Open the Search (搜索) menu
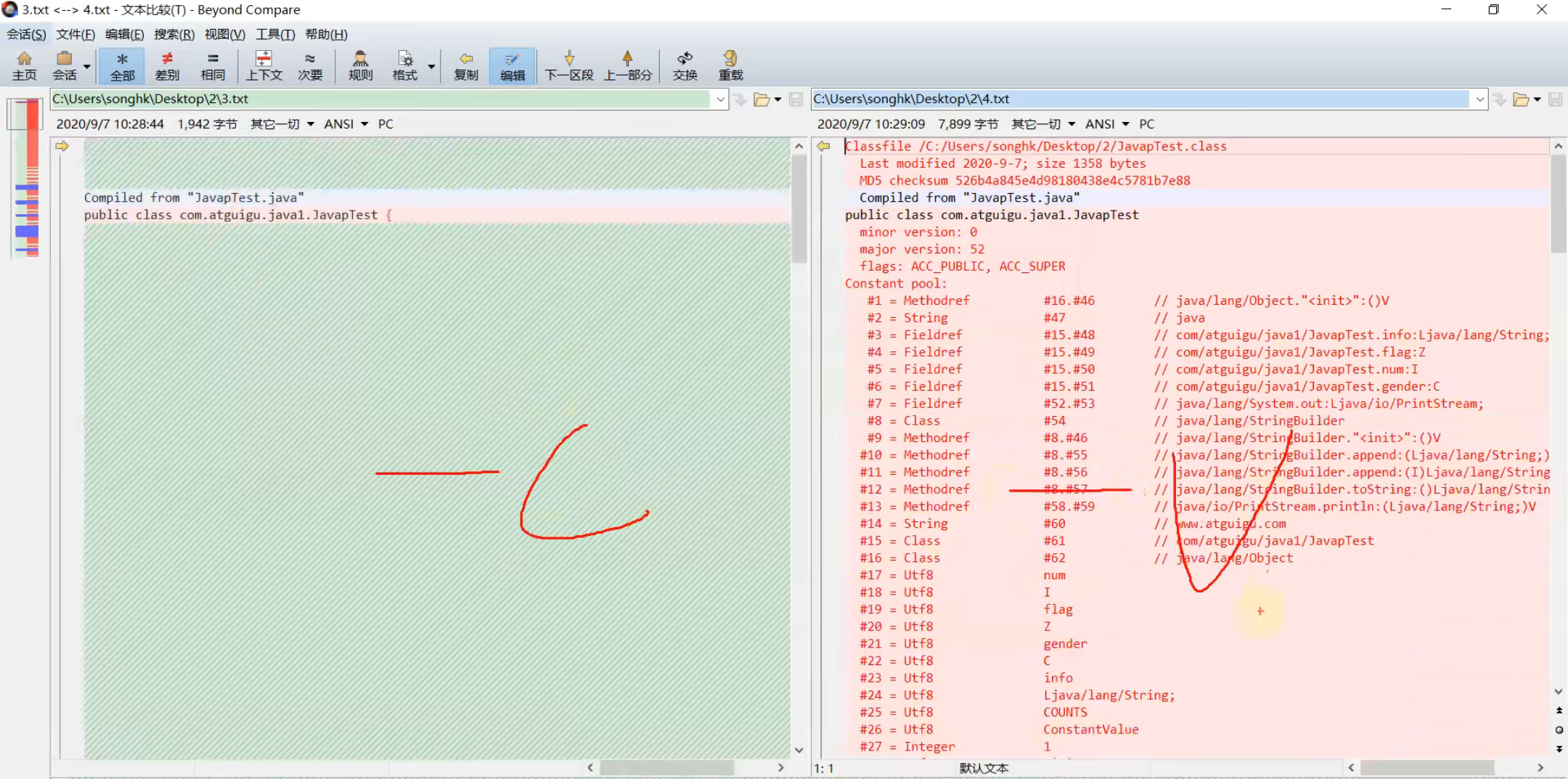This screenshot has height=779, width=1568. coord(174,34)
